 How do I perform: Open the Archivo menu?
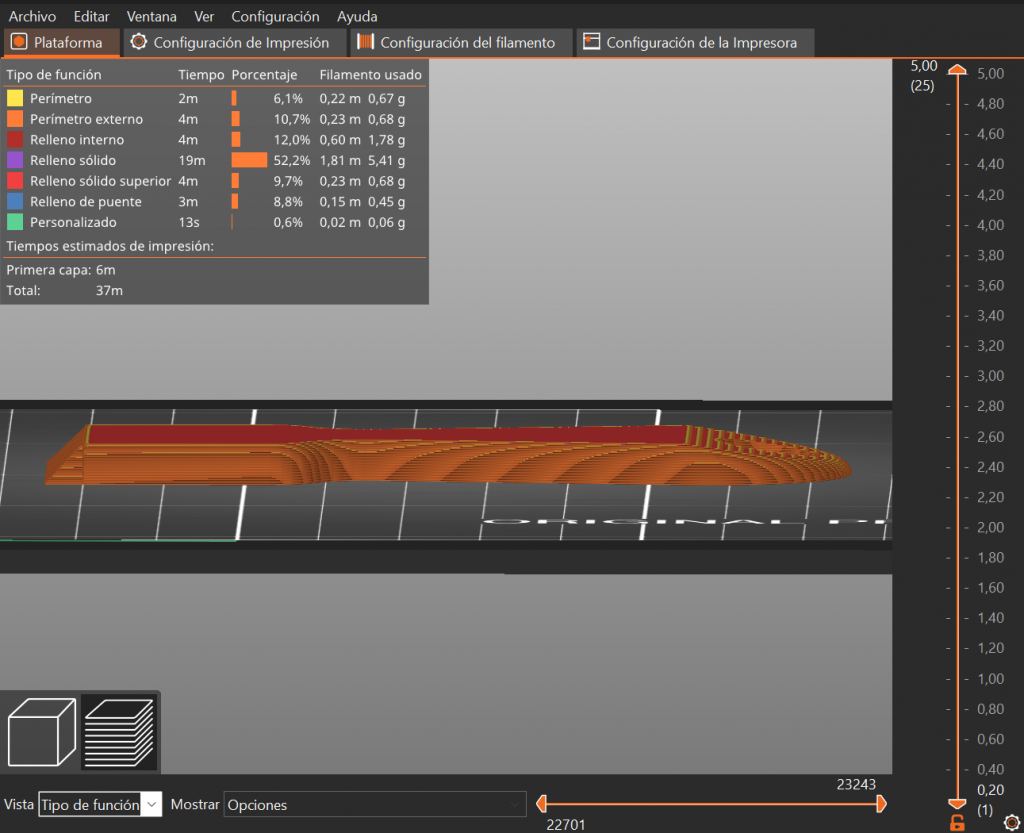32,16
